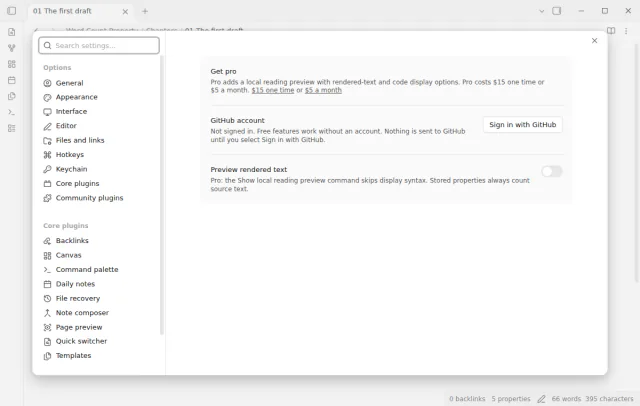Screen dimensions: 640x406
Task: Open a new tab with plus
Action: [145, 11]
